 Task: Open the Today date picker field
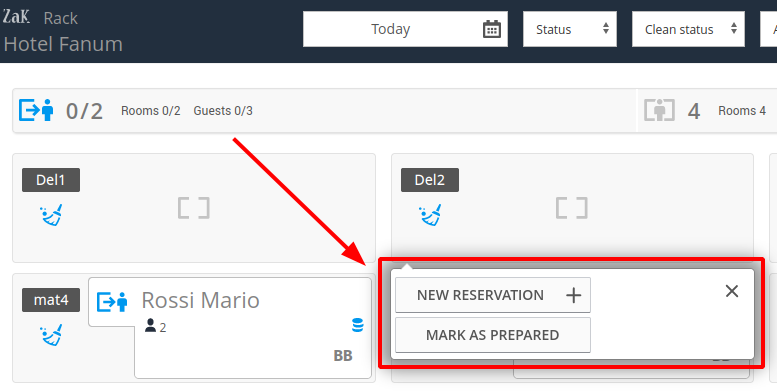click(405, 29)
